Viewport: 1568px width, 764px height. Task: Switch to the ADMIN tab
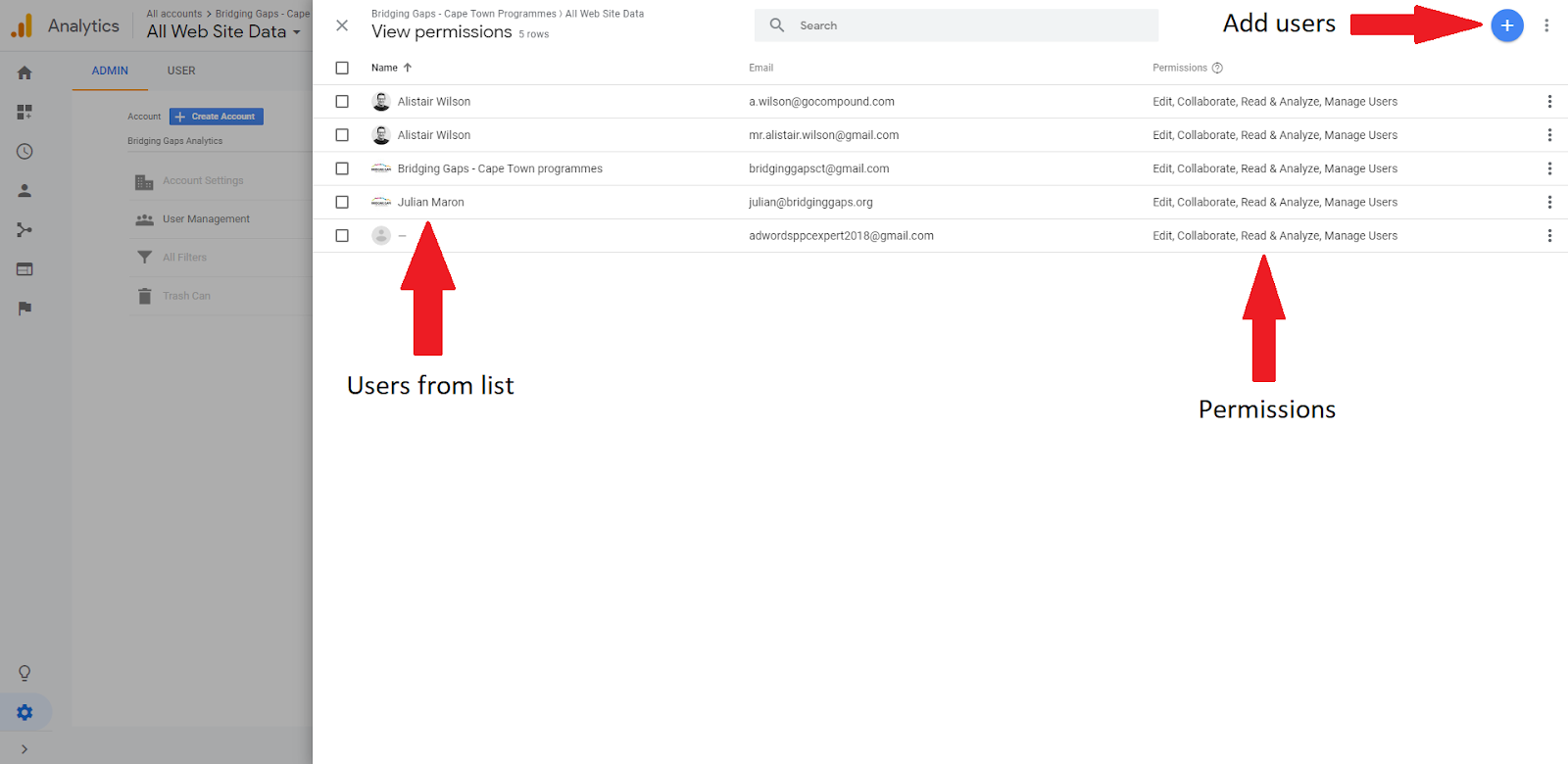110,71
